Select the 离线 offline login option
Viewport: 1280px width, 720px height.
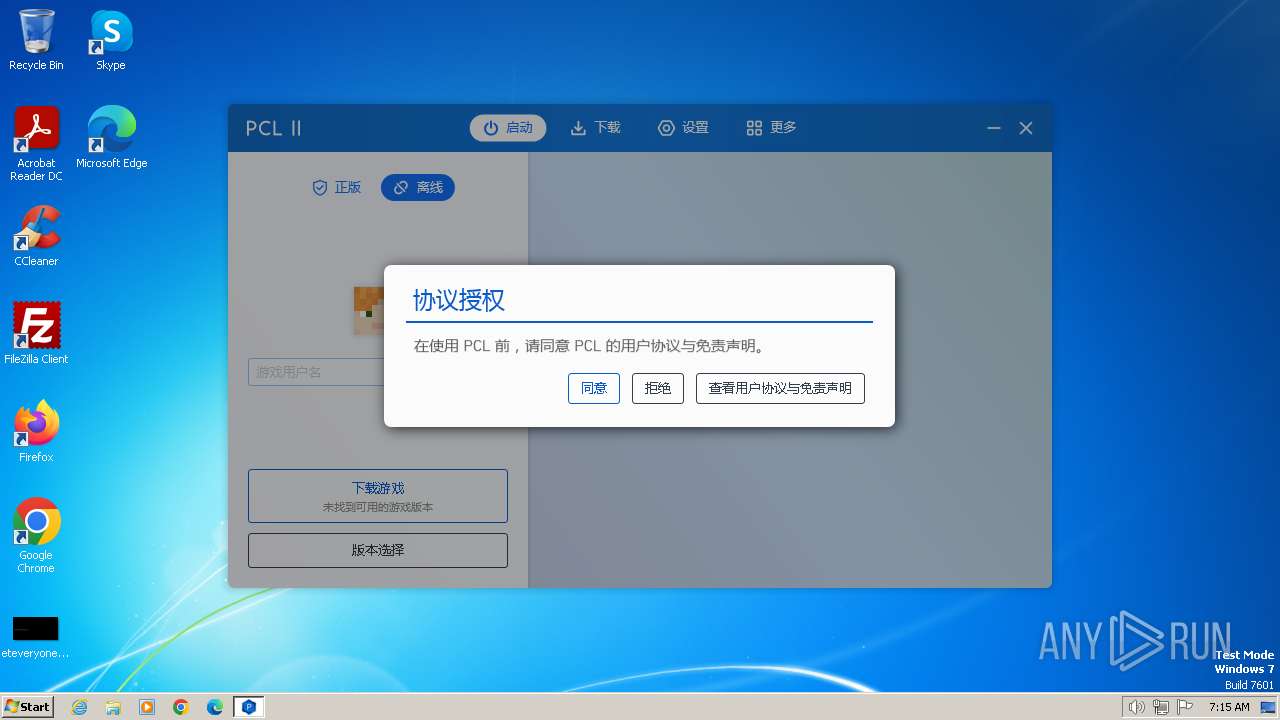[418, 187]
